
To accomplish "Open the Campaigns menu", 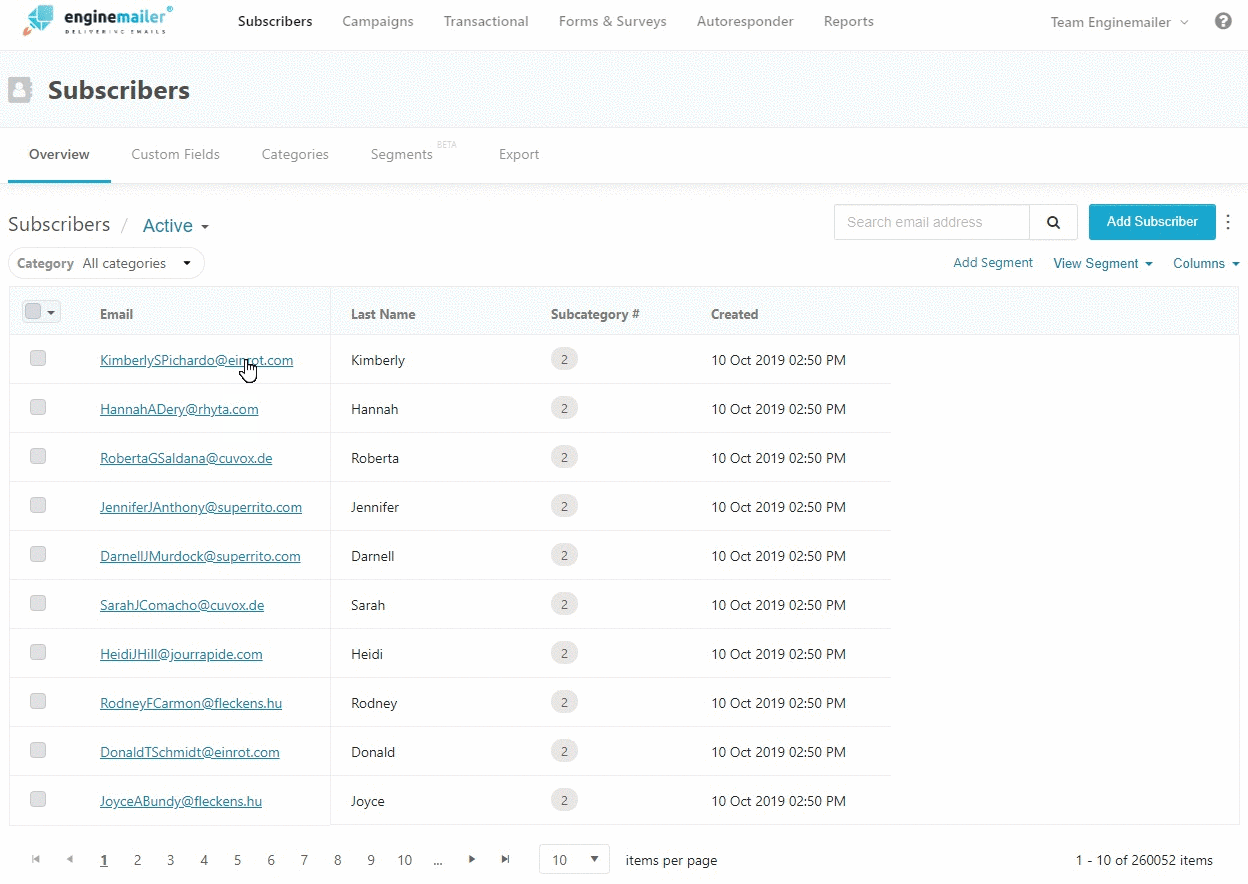I will pyautogui.click(x=377, y=21).
